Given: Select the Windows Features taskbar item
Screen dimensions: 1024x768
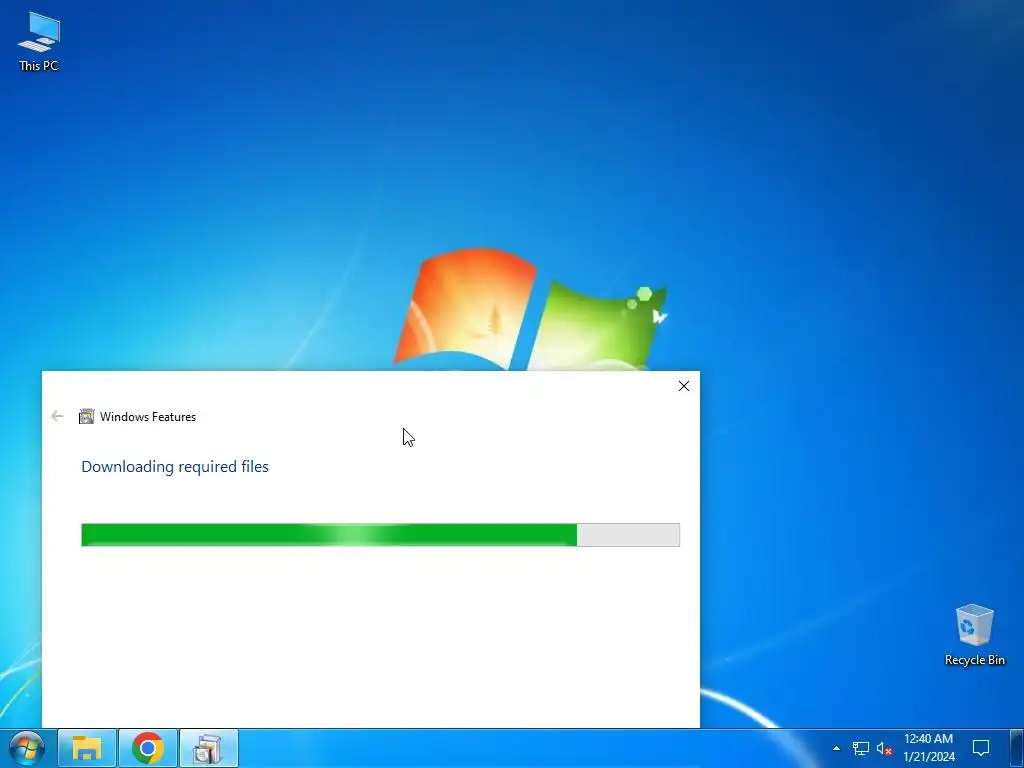Looking at the screenshot, I should [208, 748].
